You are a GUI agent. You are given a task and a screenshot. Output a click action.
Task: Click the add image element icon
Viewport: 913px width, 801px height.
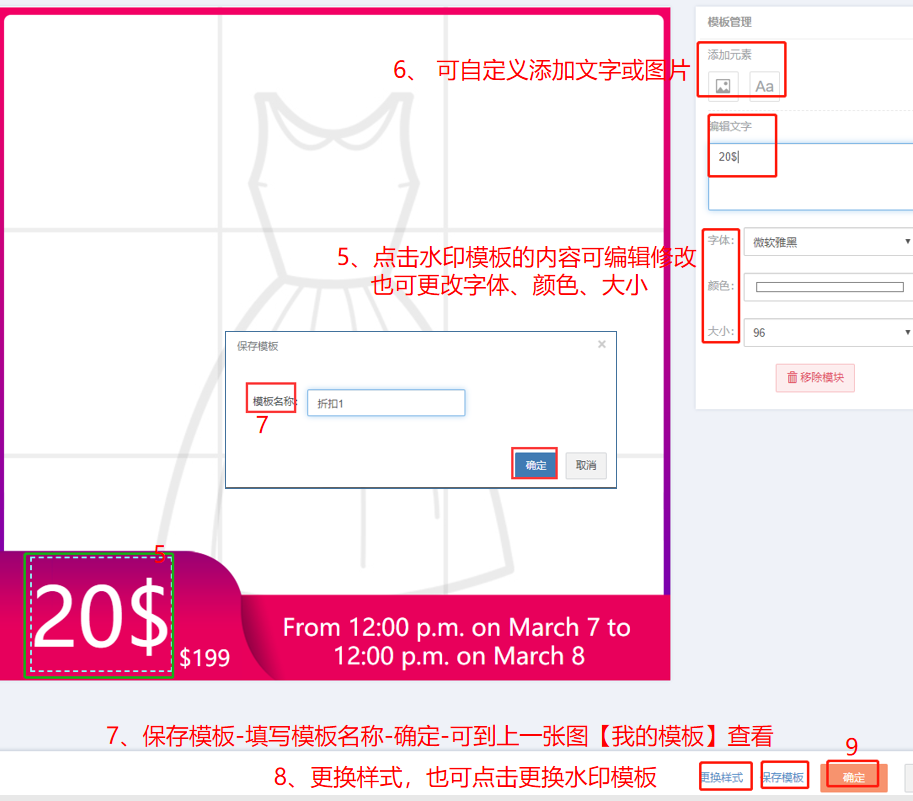click(723, 86)
